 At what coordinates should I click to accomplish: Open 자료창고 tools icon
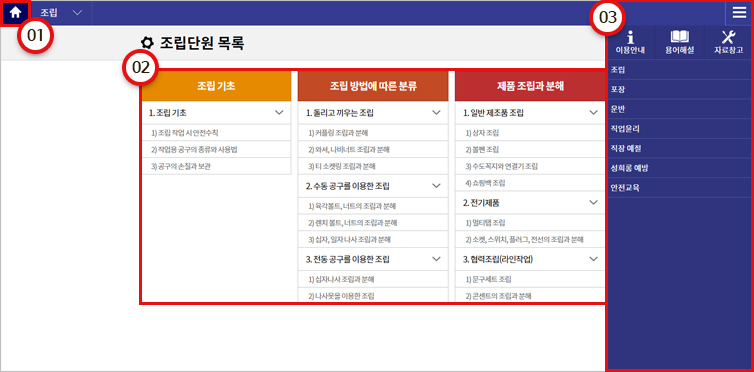pos(729,42)
